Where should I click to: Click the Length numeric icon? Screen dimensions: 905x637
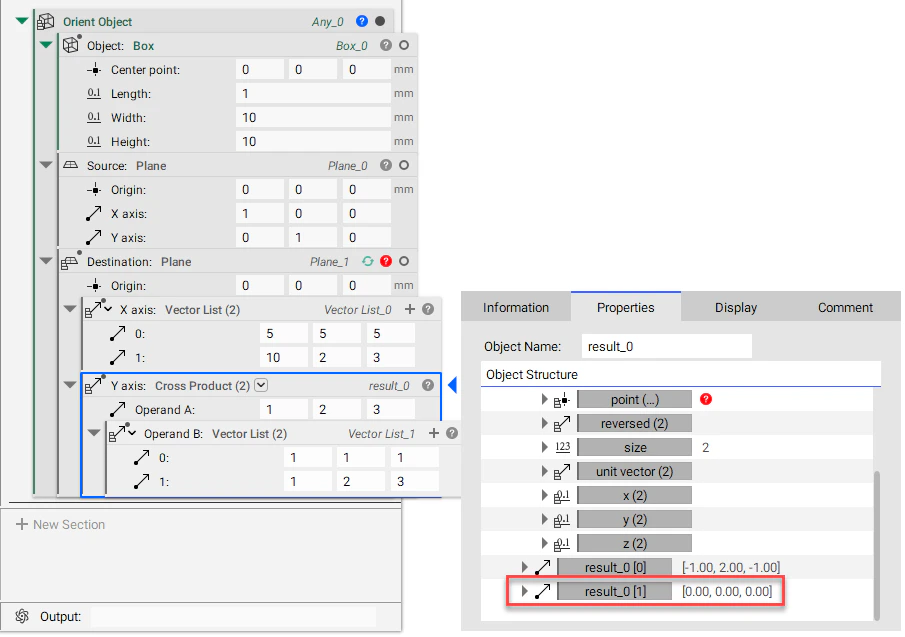(94, 93)
